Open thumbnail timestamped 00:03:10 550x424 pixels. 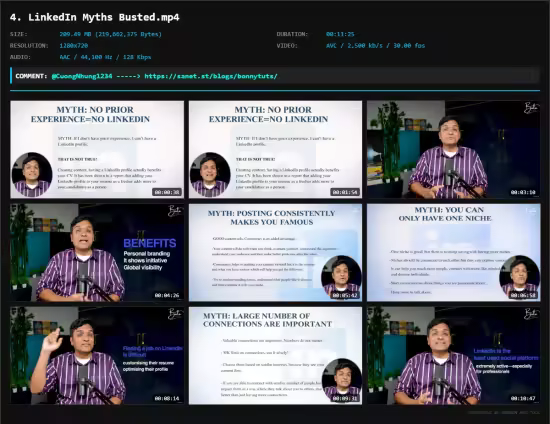tap(454, 150)
